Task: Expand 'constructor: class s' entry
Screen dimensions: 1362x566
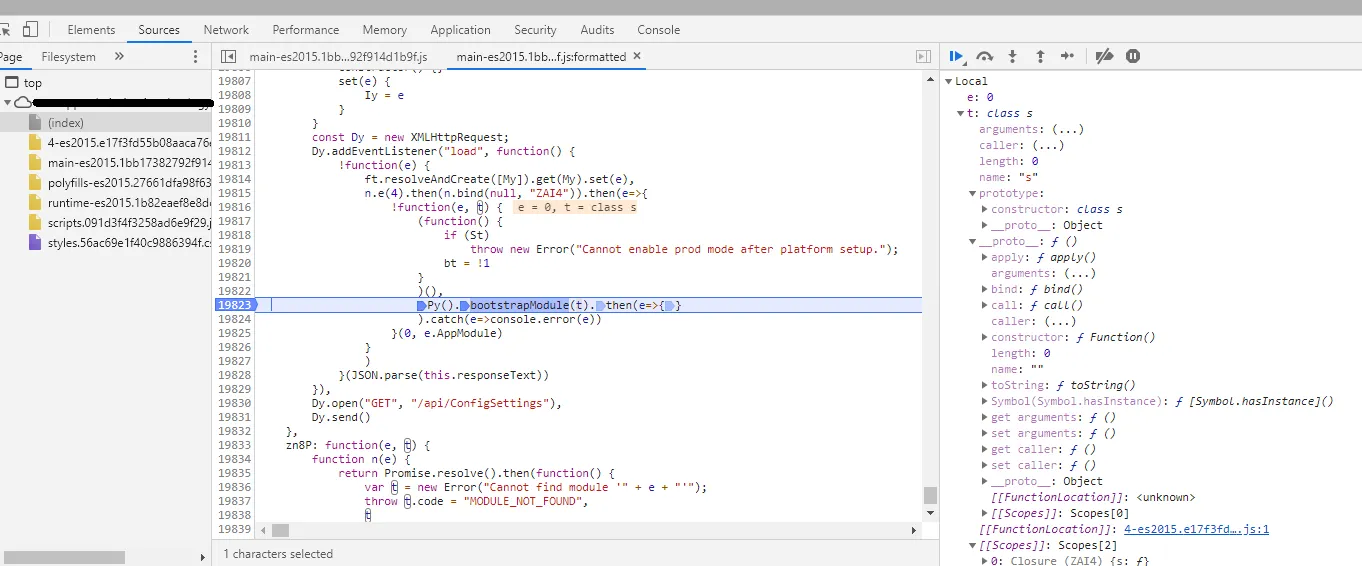Action: pyautogui.click(x=984, y=209)
